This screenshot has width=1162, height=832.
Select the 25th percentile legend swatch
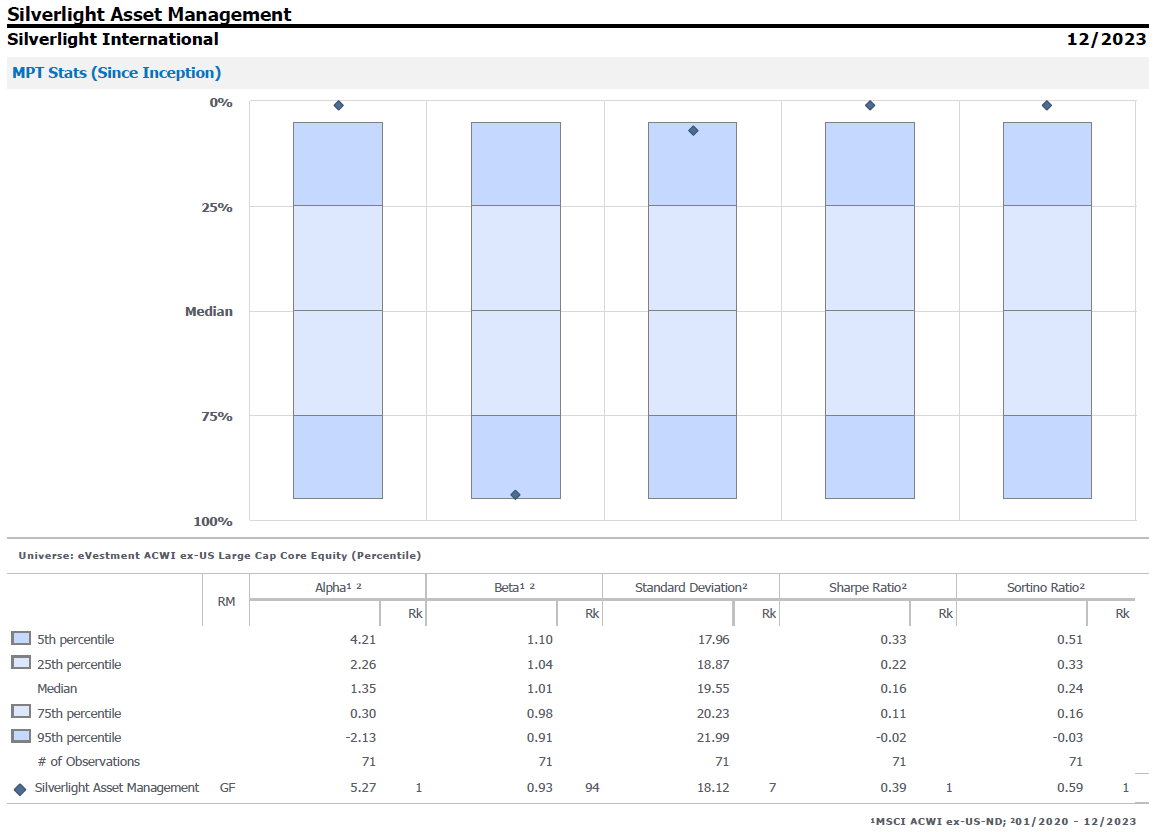pyautogui.click(x=21, y=663)
